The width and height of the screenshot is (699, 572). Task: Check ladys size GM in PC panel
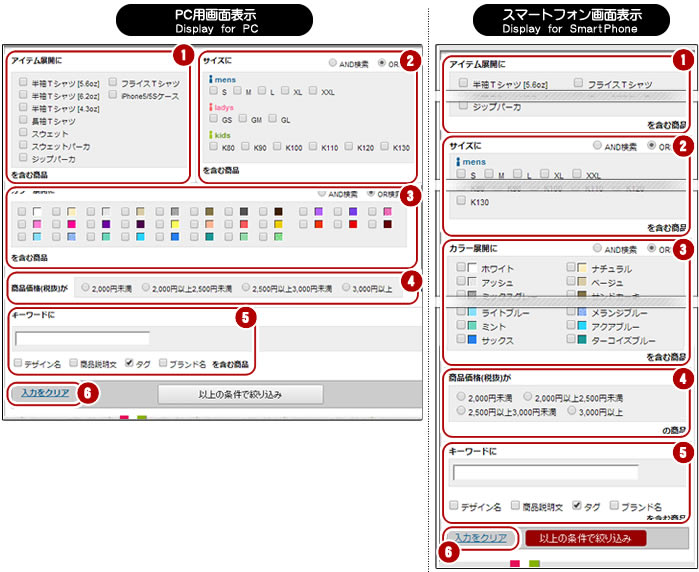243,119
